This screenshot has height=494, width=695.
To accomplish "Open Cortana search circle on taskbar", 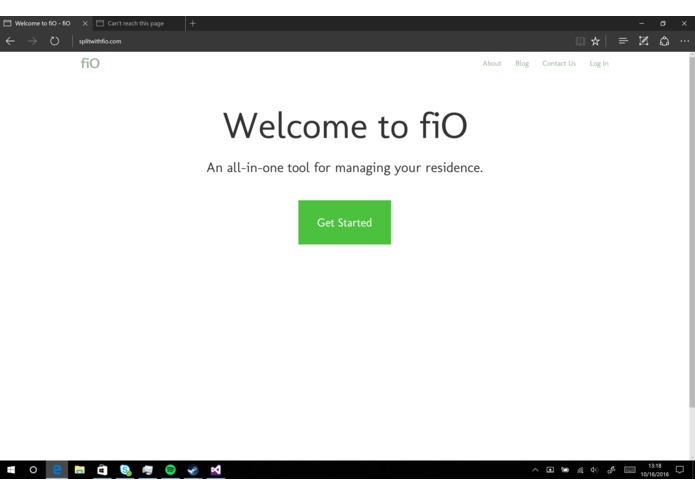I will click(33, 470).
